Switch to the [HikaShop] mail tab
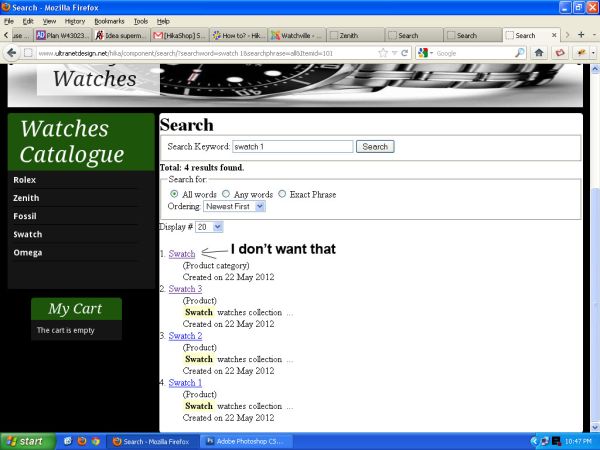The width and height of the screenshot is (600, 450). click(x=180, y=36)
